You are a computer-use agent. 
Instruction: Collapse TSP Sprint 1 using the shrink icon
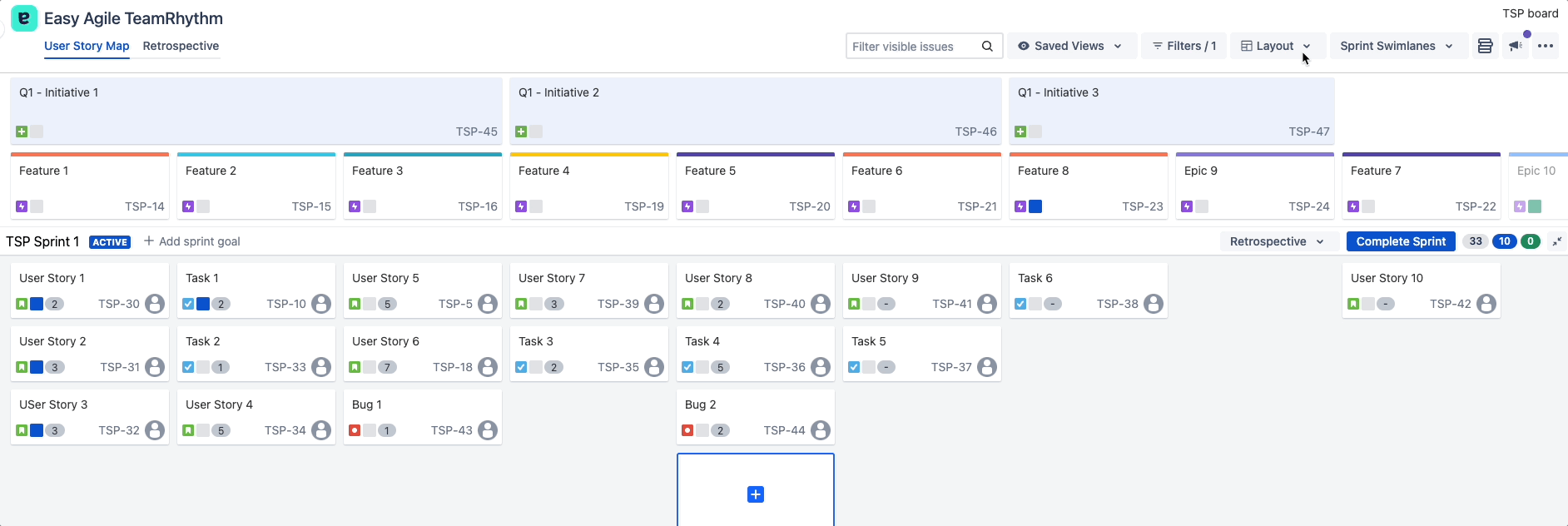point(1556,241)
